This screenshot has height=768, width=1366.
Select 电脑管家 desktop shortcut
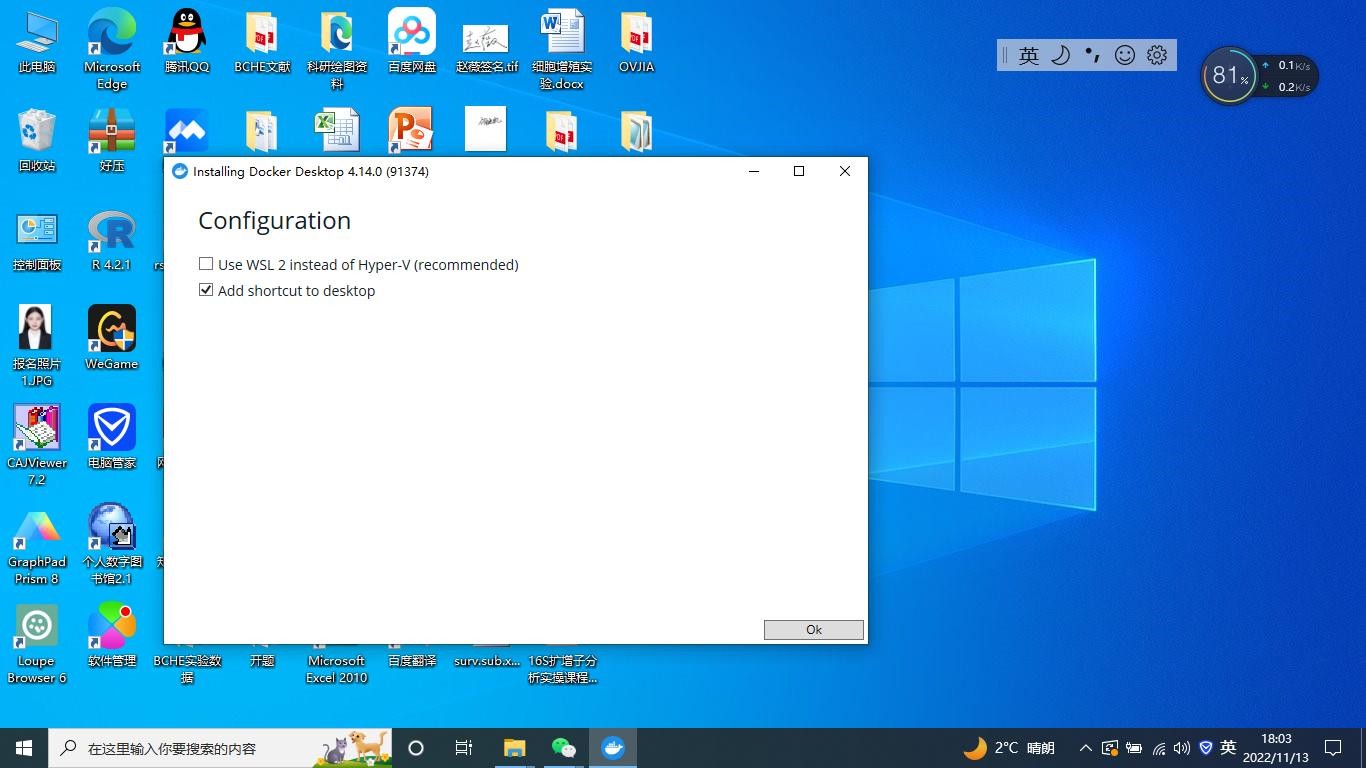[x=112, y=437]
